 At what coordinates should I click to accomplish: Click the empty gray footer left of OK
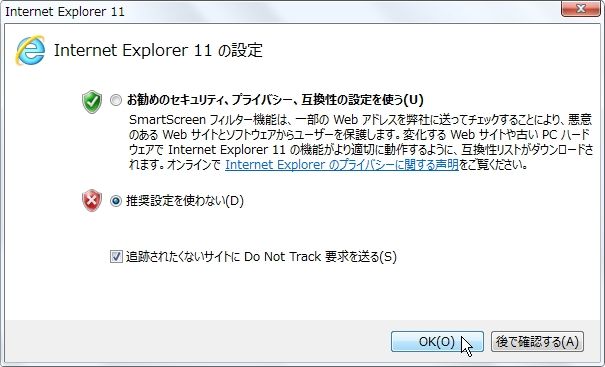[x=197, y=341]
